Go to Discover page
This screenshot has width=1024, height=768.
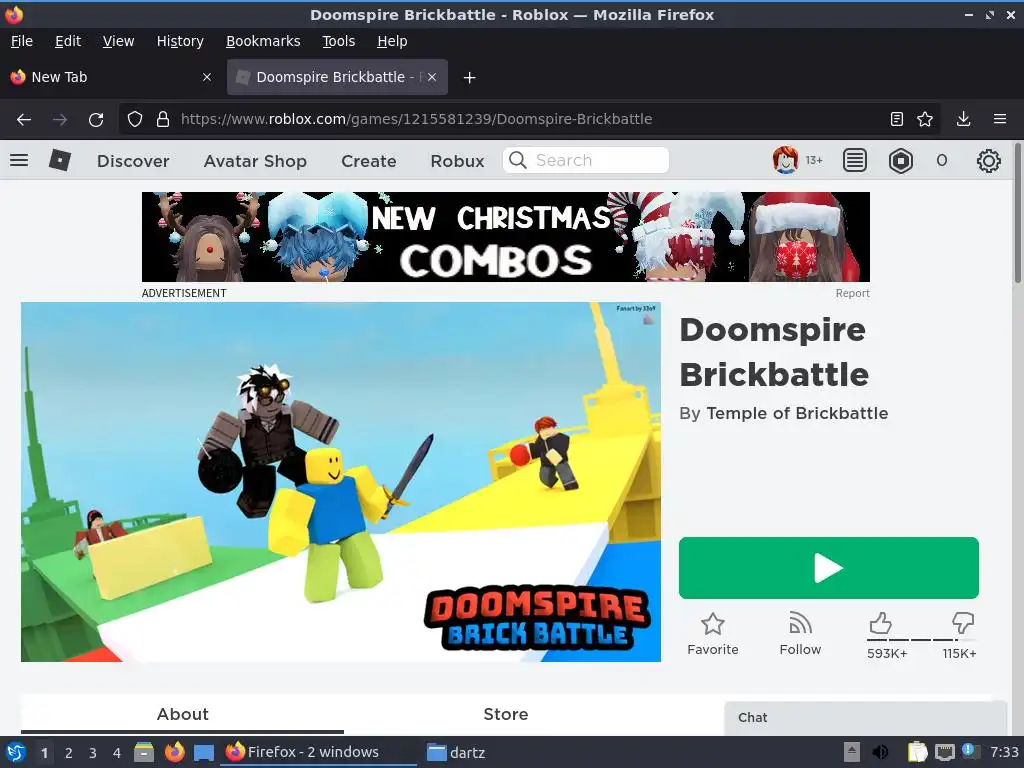[133, 161]
